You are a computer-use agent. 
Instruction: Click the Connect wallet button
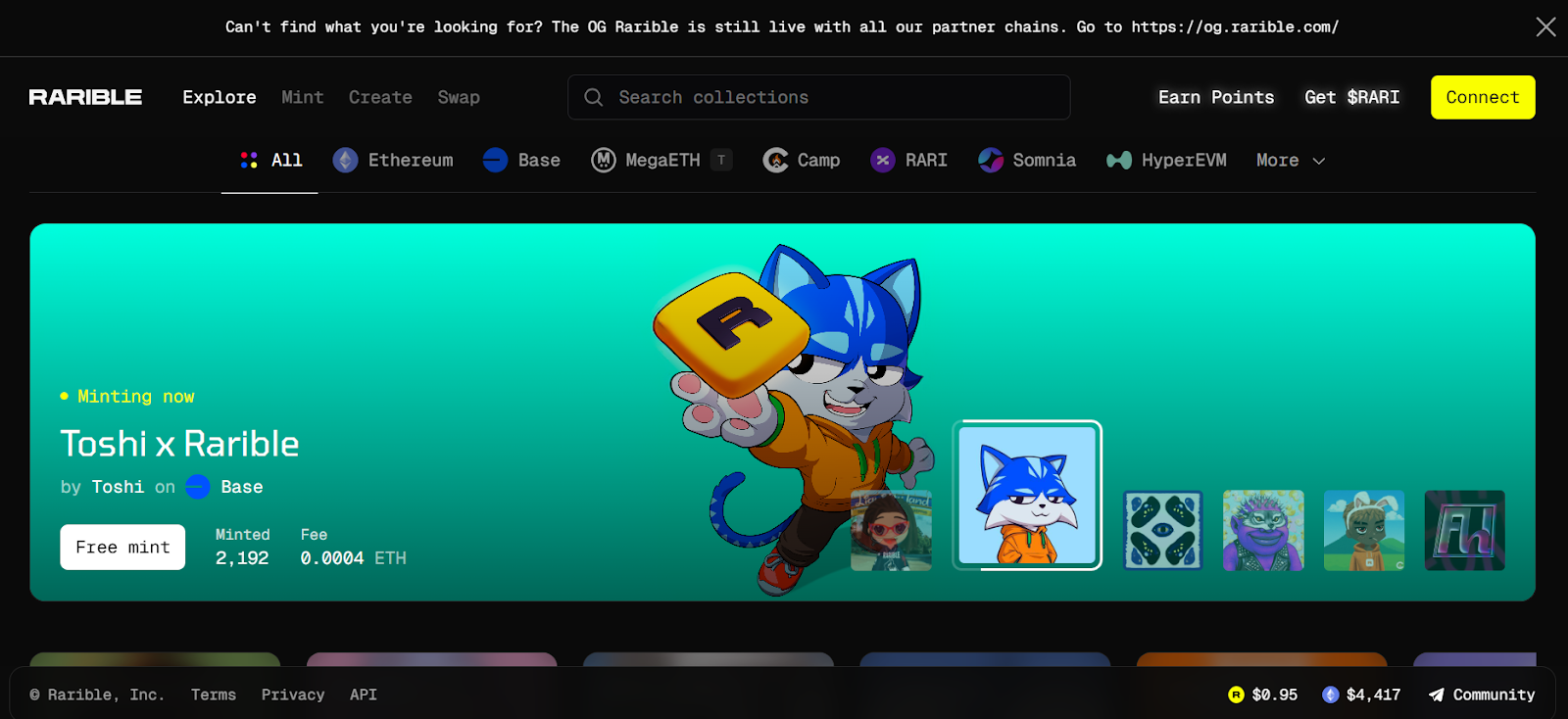(1483, 97)
